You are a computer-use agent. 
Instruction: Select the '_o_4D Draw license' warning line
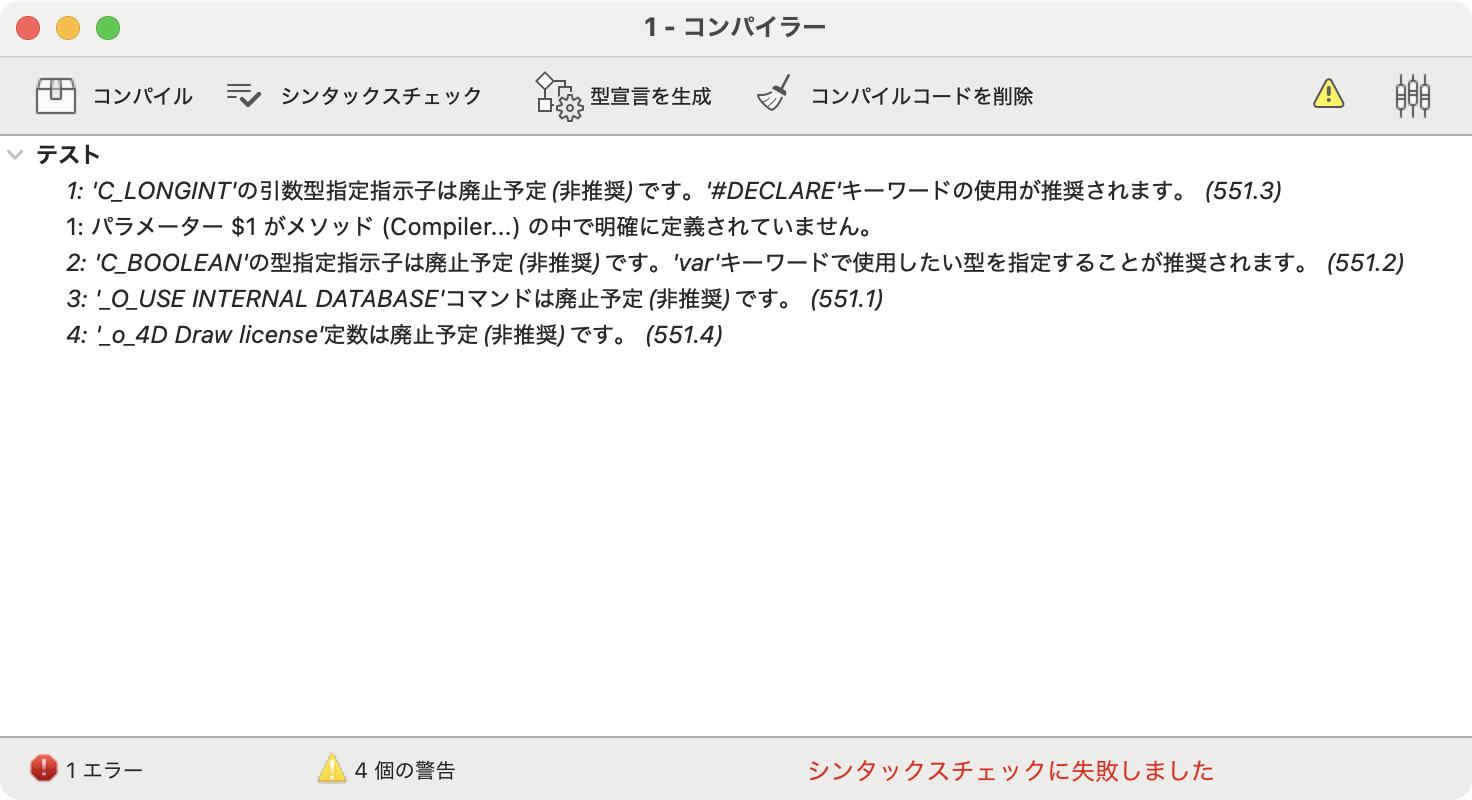coord(394,335)
